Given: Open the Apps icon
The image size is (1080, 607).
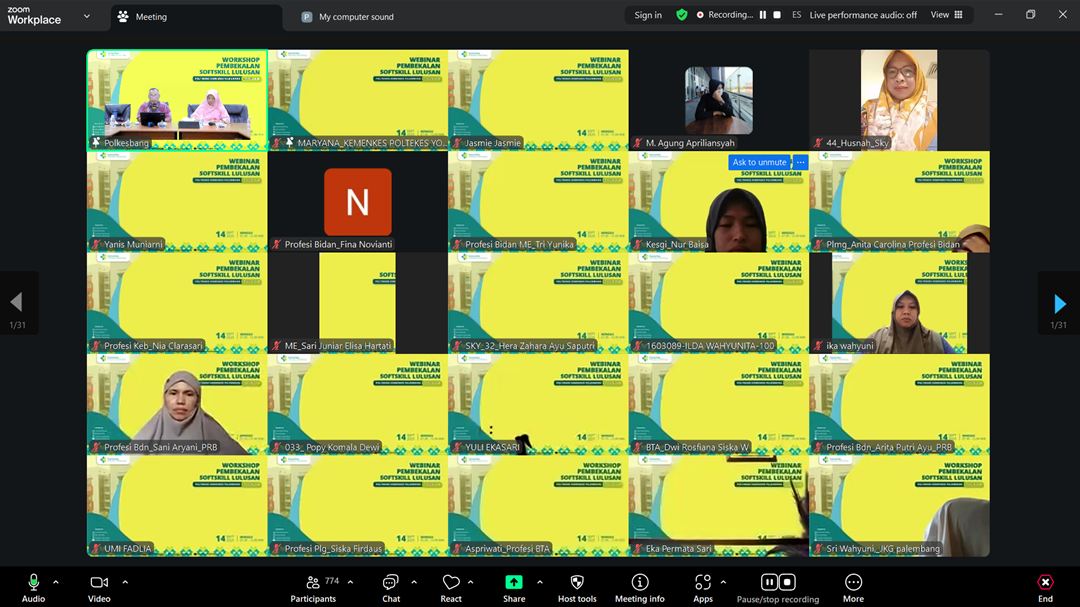Looking at the screenshot, I should tap(703, 583).
